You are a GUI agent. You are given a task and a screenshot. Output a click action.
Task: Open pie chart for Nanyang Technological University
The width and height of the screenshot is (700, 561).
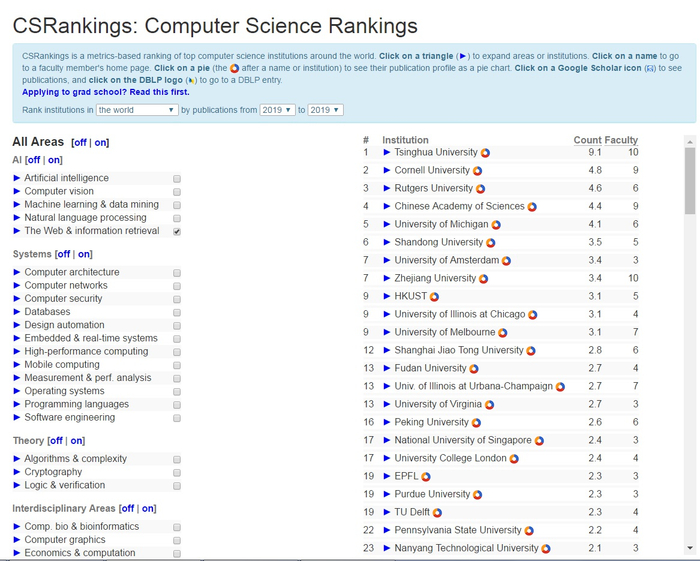pyautogui.click(x=546, y=549)
